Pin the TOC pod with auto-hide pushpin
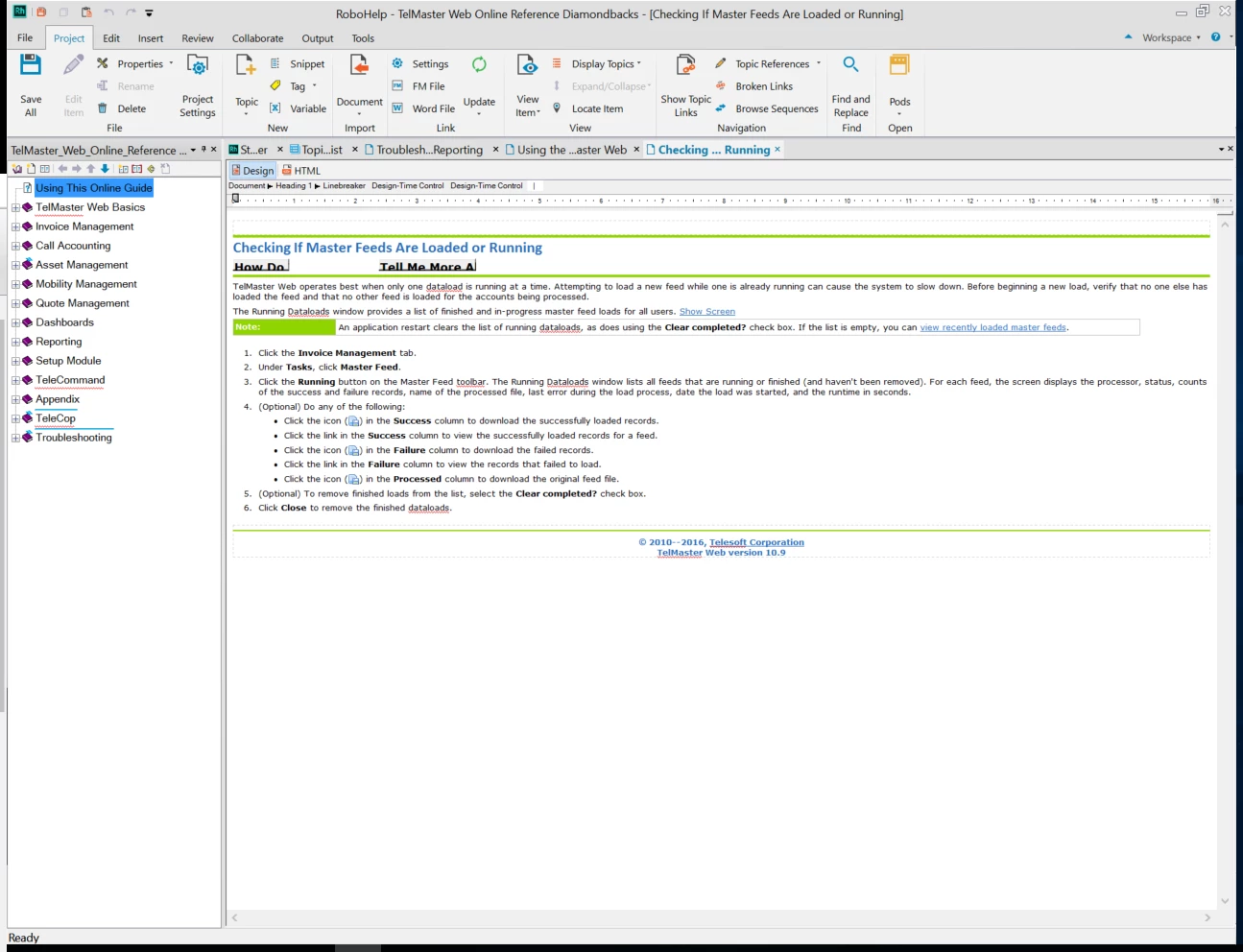Screen dimensions: 1243x952 (x=203, y=150)
